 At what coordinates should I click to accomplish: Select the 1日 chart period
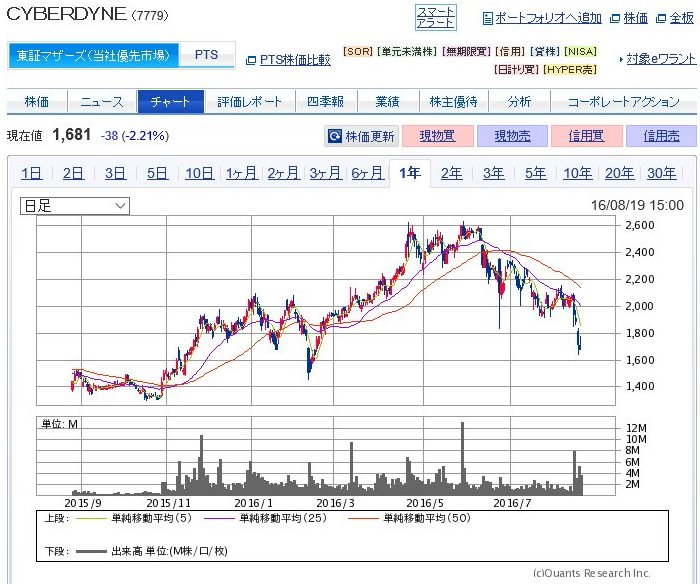pos(32,173)
